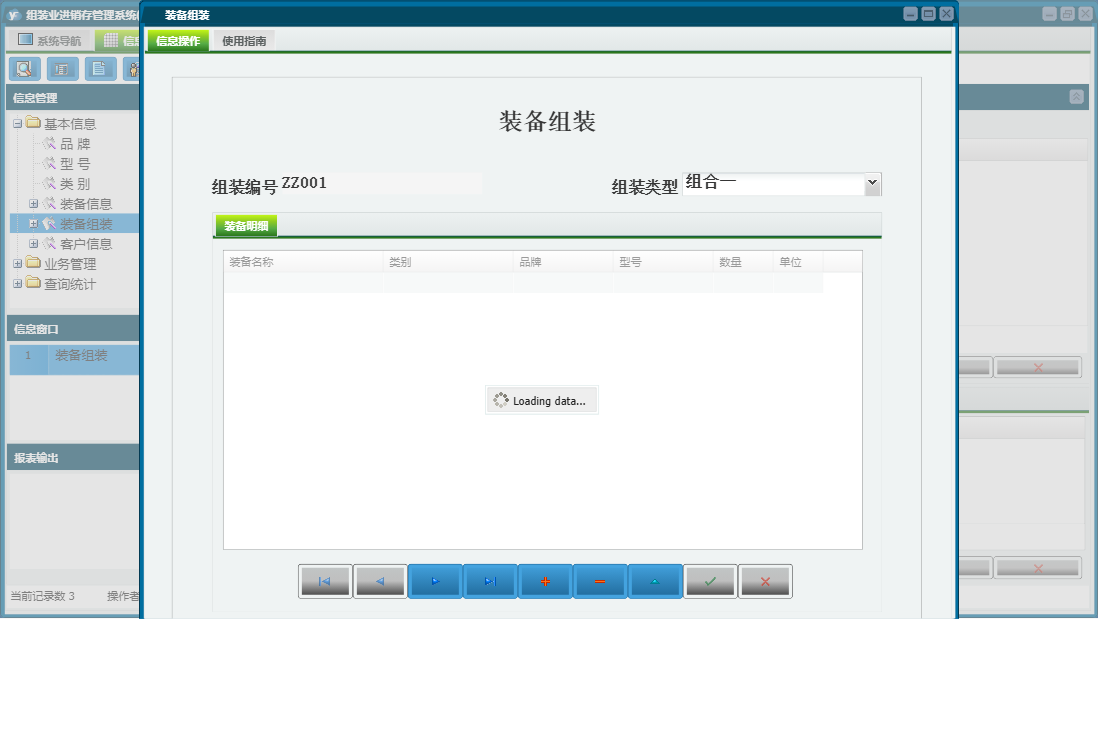Jump to first record with the leftmost navigation icon
Image resolution: width=1098 pixels, height=735 pixels.
click(325, 580)
